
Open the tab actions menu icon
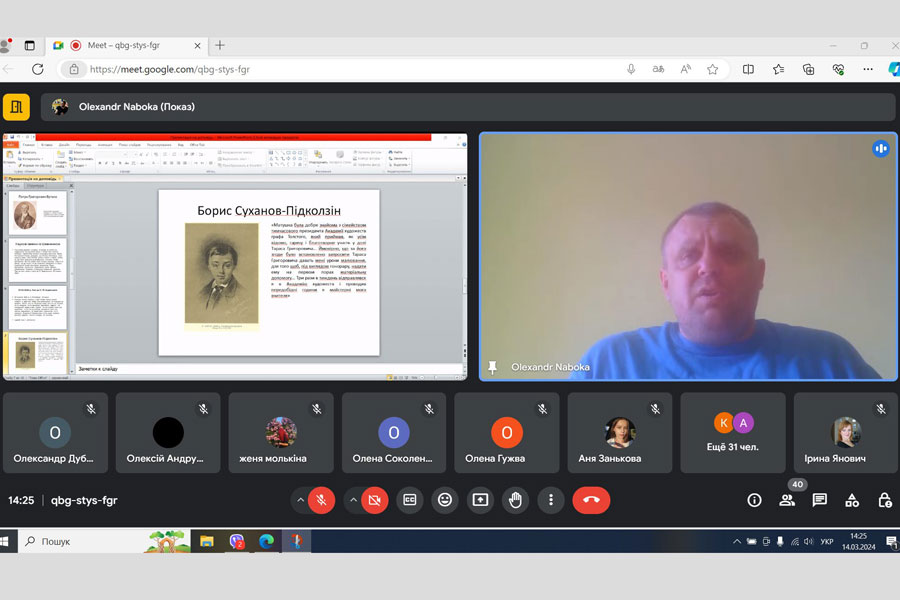pyautogui.click(x=29, y=45)
